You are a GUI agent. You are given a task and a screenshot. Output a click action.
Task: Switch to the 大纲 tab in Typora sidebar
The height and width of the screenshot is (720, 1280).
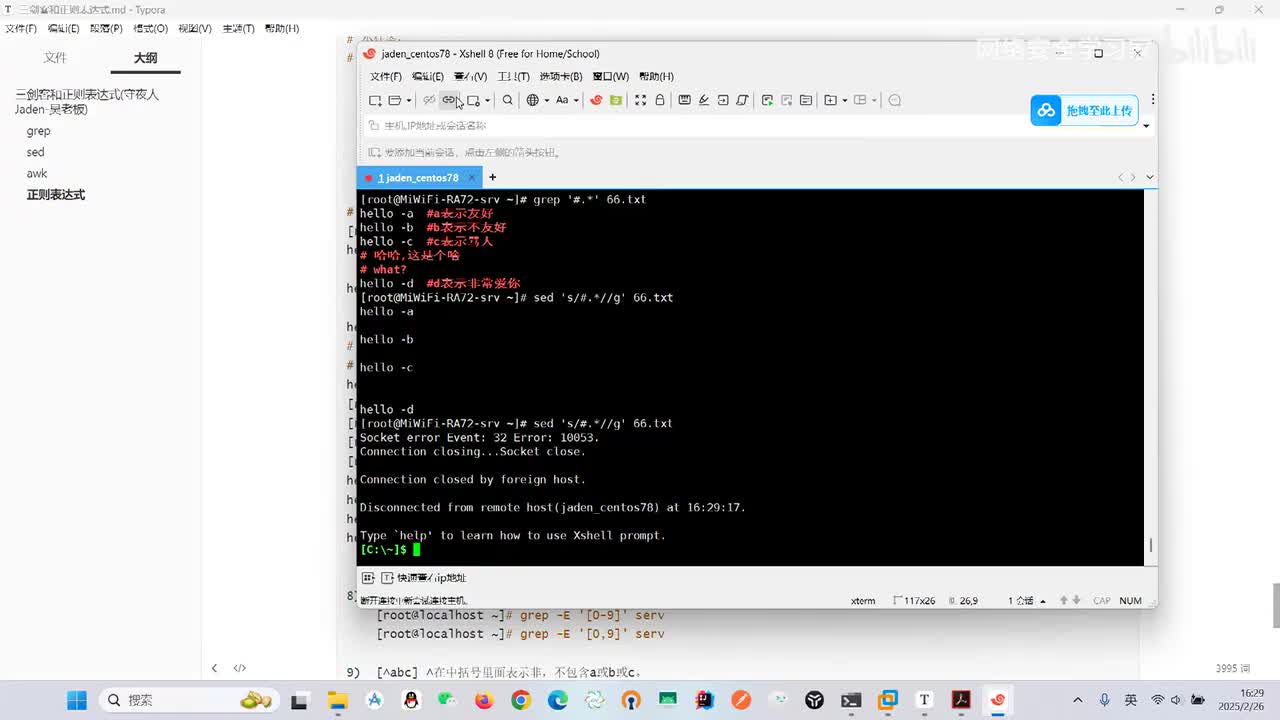click(146, 58)
